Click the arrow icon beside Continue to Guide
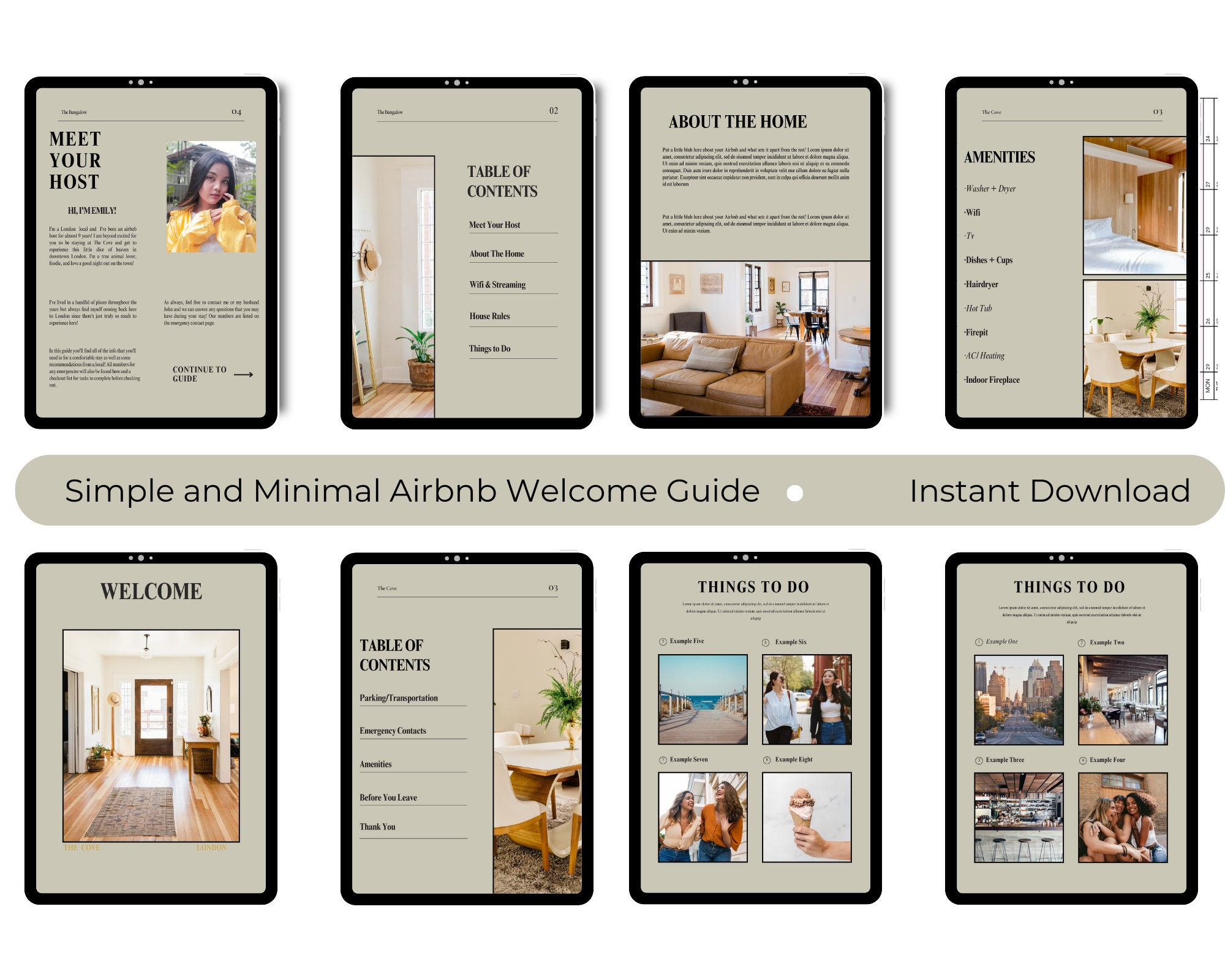 (244, 375)
